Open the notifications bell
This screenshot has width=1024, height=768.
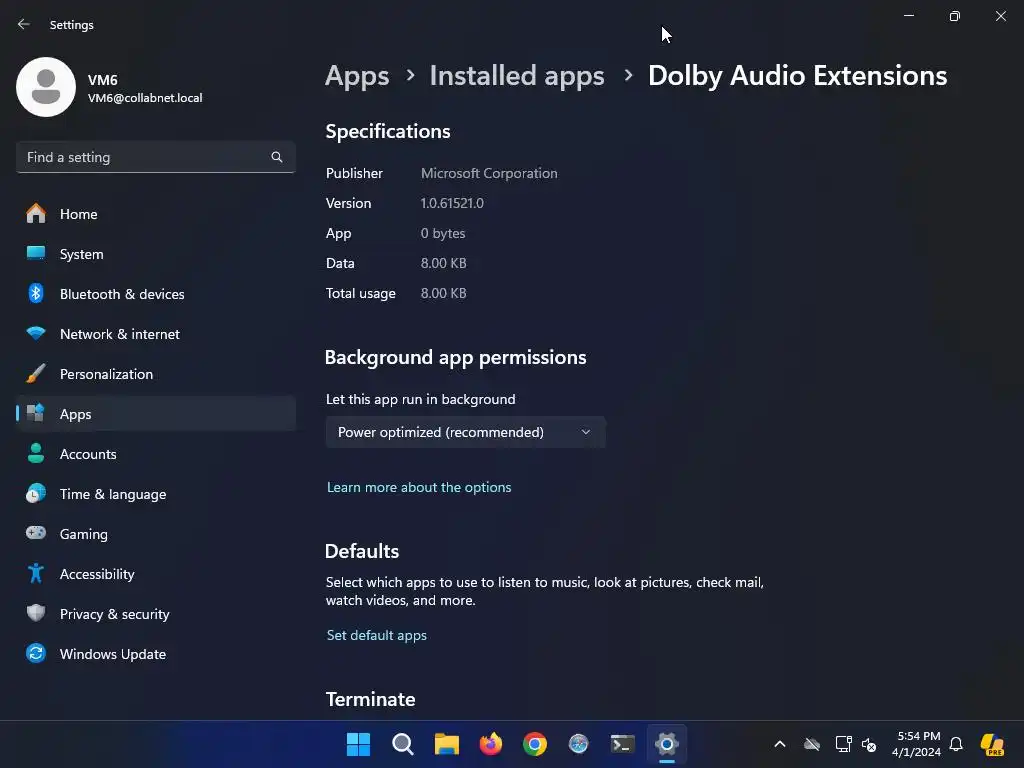pos(956,744)
